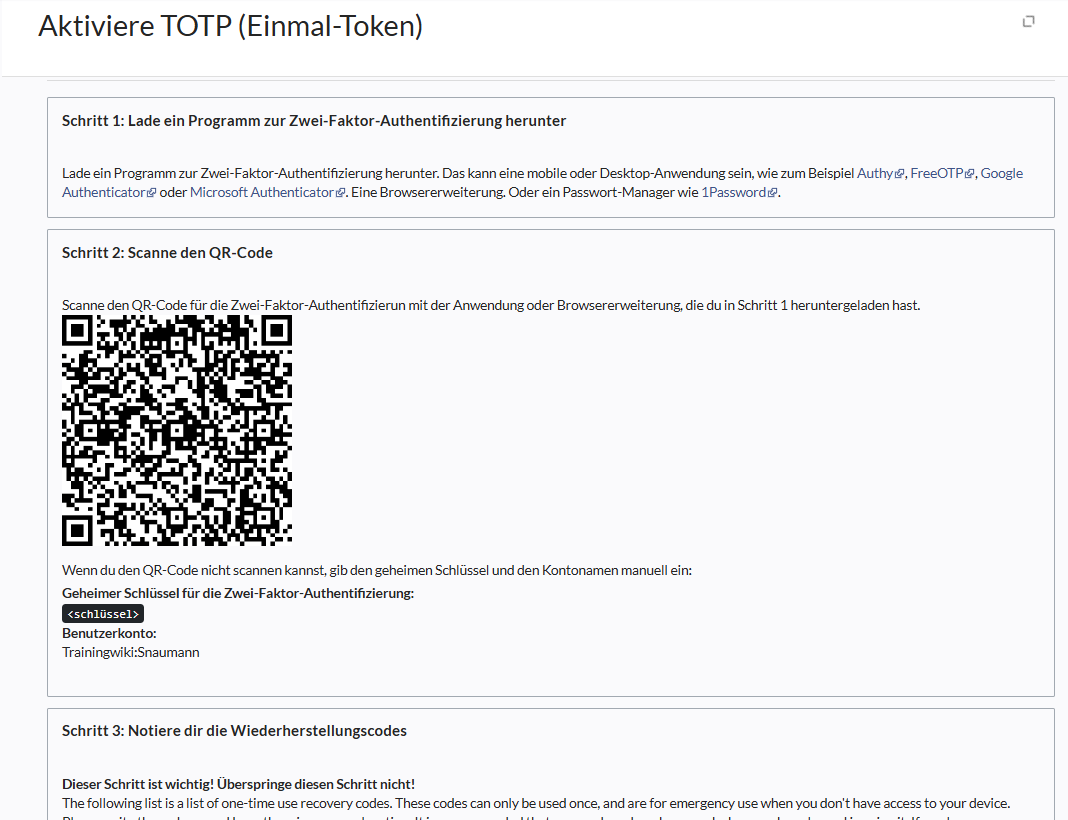
Task: Click the external-link icon after Authy
Action: tap(900, 174)
